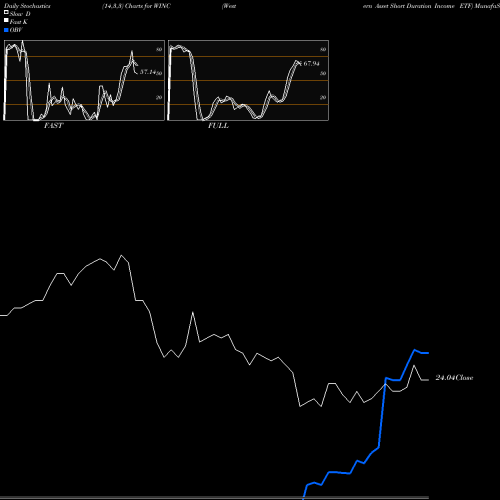Image resolution: width=500 pixels, height=500 pixels.
Task: Click the 57.14 value in FAST chart
Action: tap(148, 72)
